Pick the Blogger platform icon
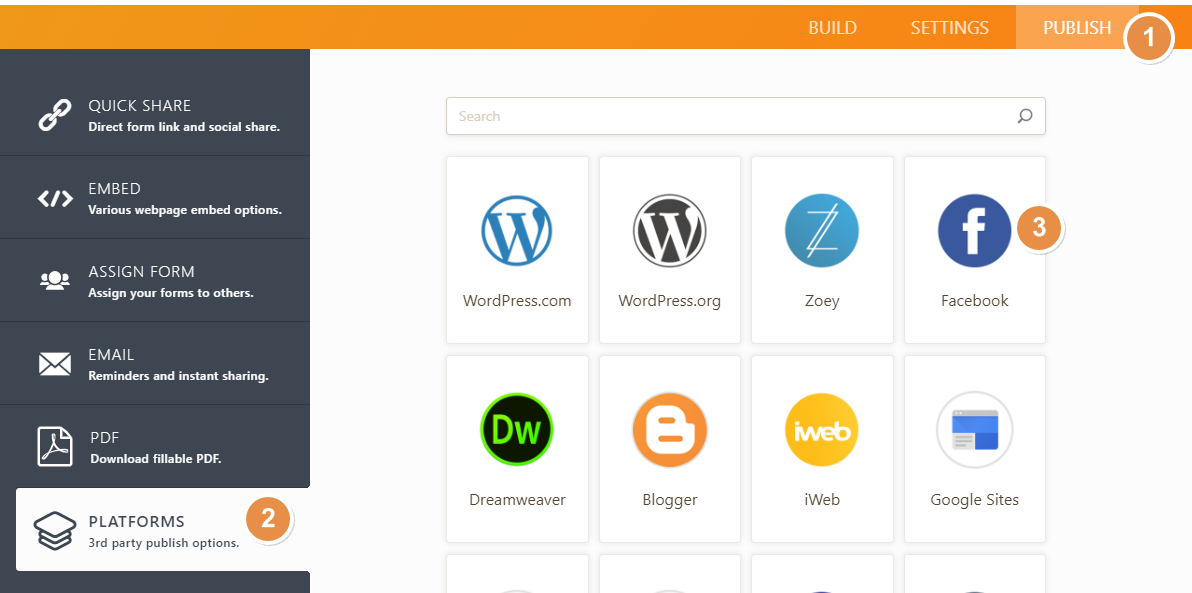This screenshot has width=1192, height=593. pos(669,430)
